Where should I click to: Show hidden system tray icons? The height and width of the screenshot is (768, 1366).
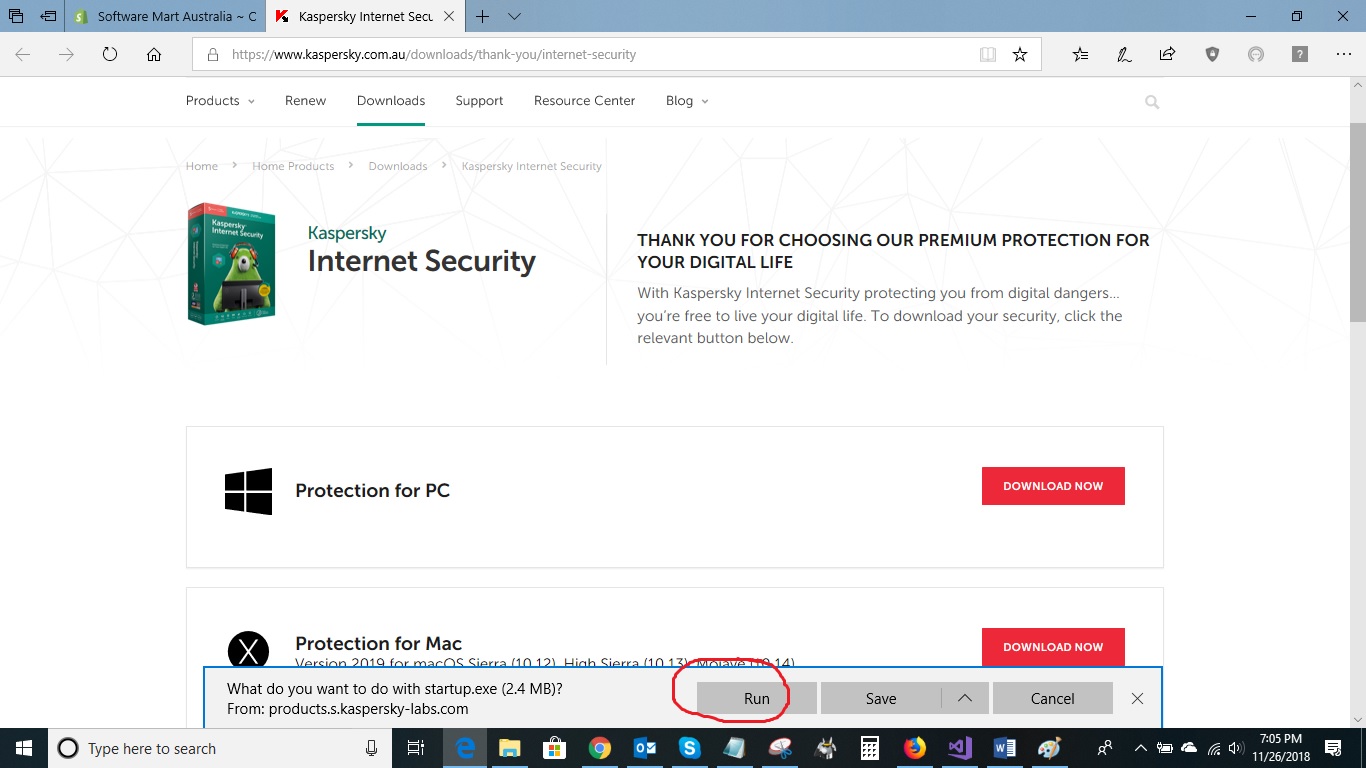(1140, 748)
